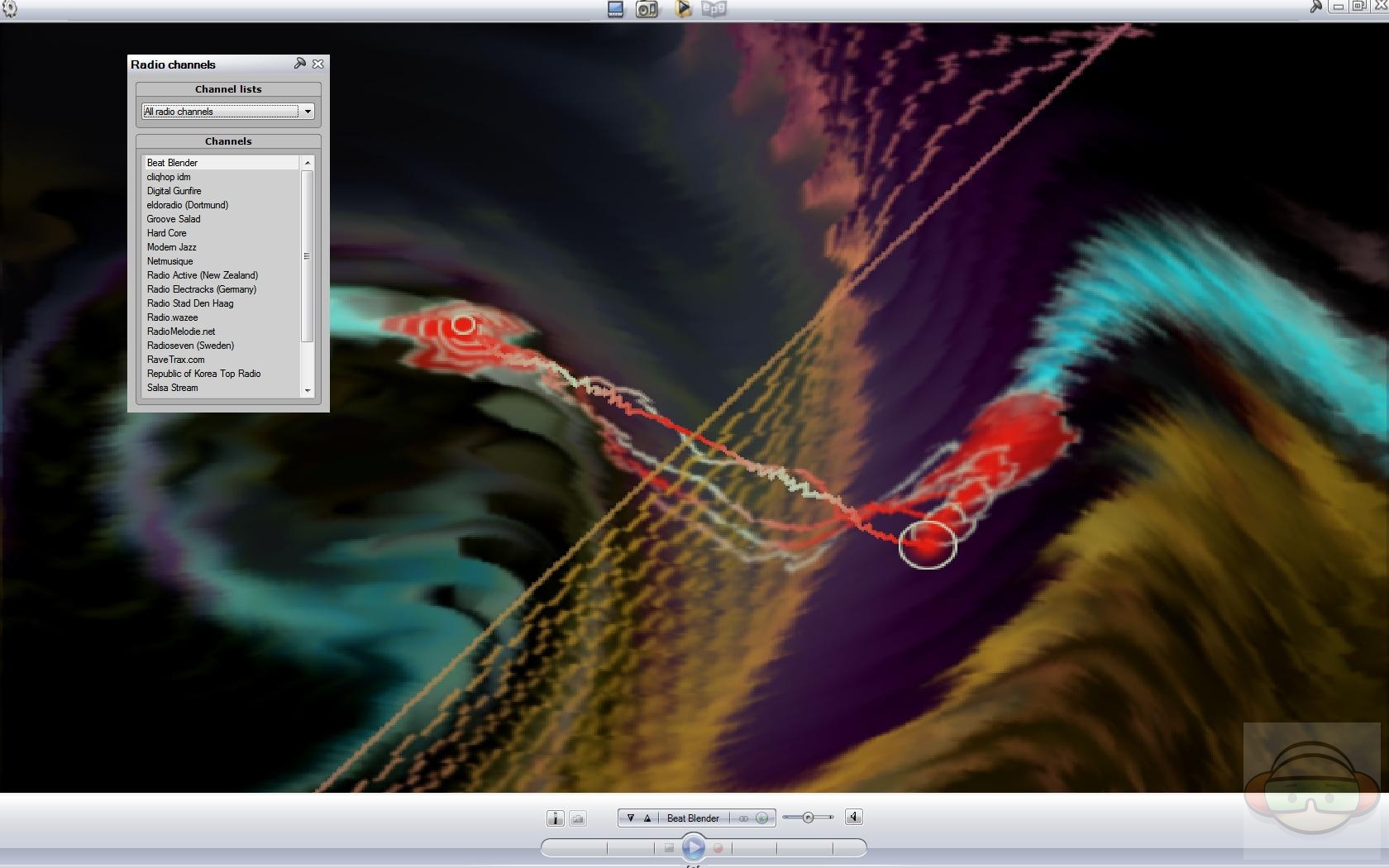Open TV mode from the top toolbar
The width and height of the screenshot is (1389, 868).
(615, 9)
